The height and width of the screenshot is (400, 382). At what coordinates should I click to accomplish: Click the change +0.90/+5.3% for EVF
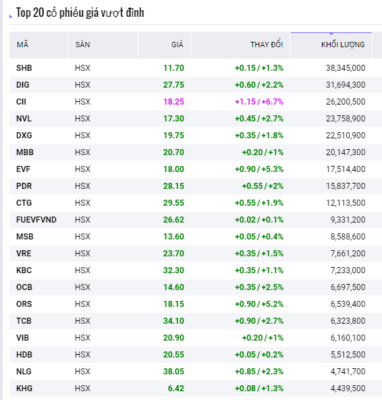259,169
